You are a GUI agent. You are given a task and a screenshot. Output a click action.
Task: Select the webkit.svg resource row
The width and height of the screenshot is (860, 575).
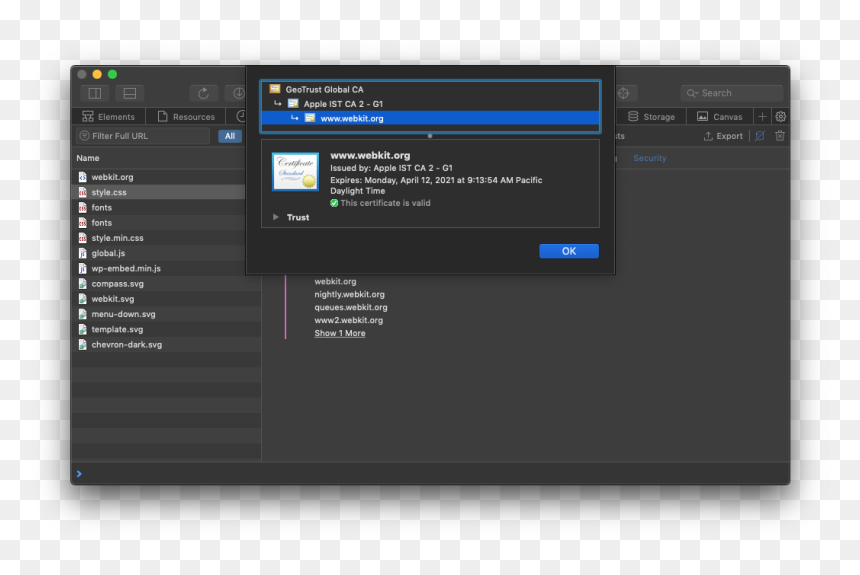click(x=166, y=298)
